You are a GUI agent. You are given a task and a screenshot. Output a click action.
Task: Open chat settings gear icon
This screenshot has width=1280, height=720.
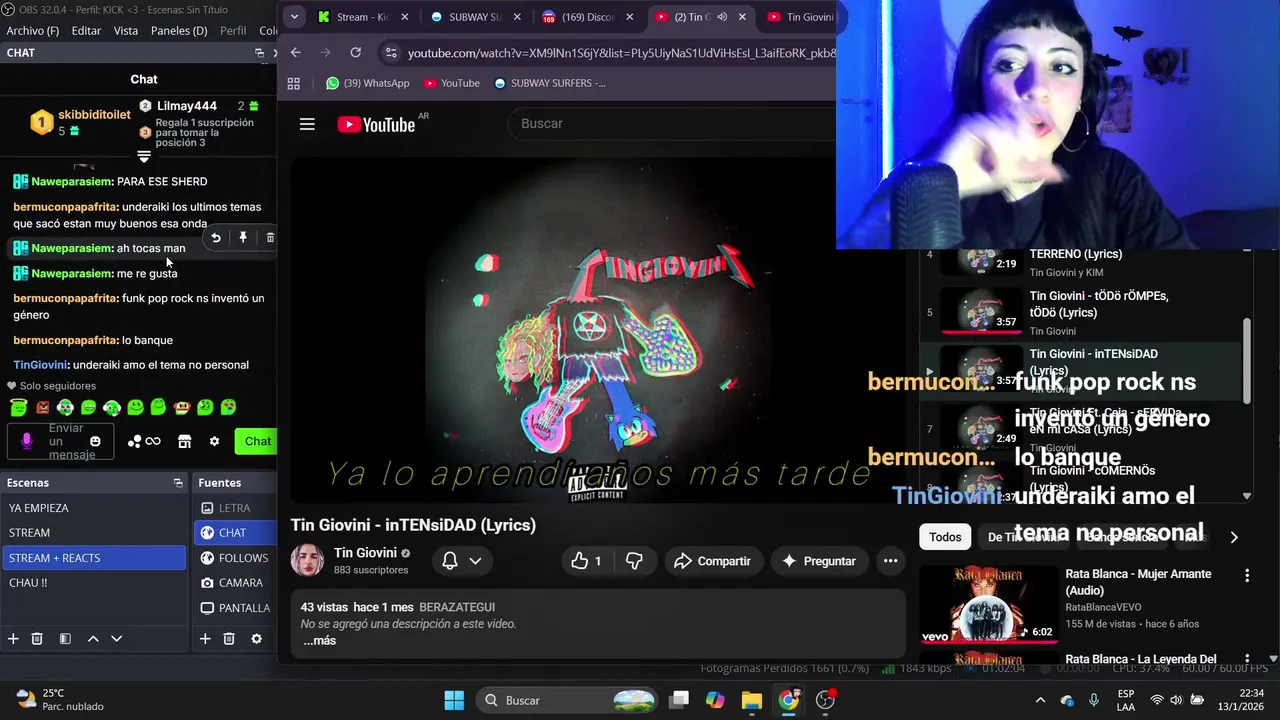pos(214,441)
